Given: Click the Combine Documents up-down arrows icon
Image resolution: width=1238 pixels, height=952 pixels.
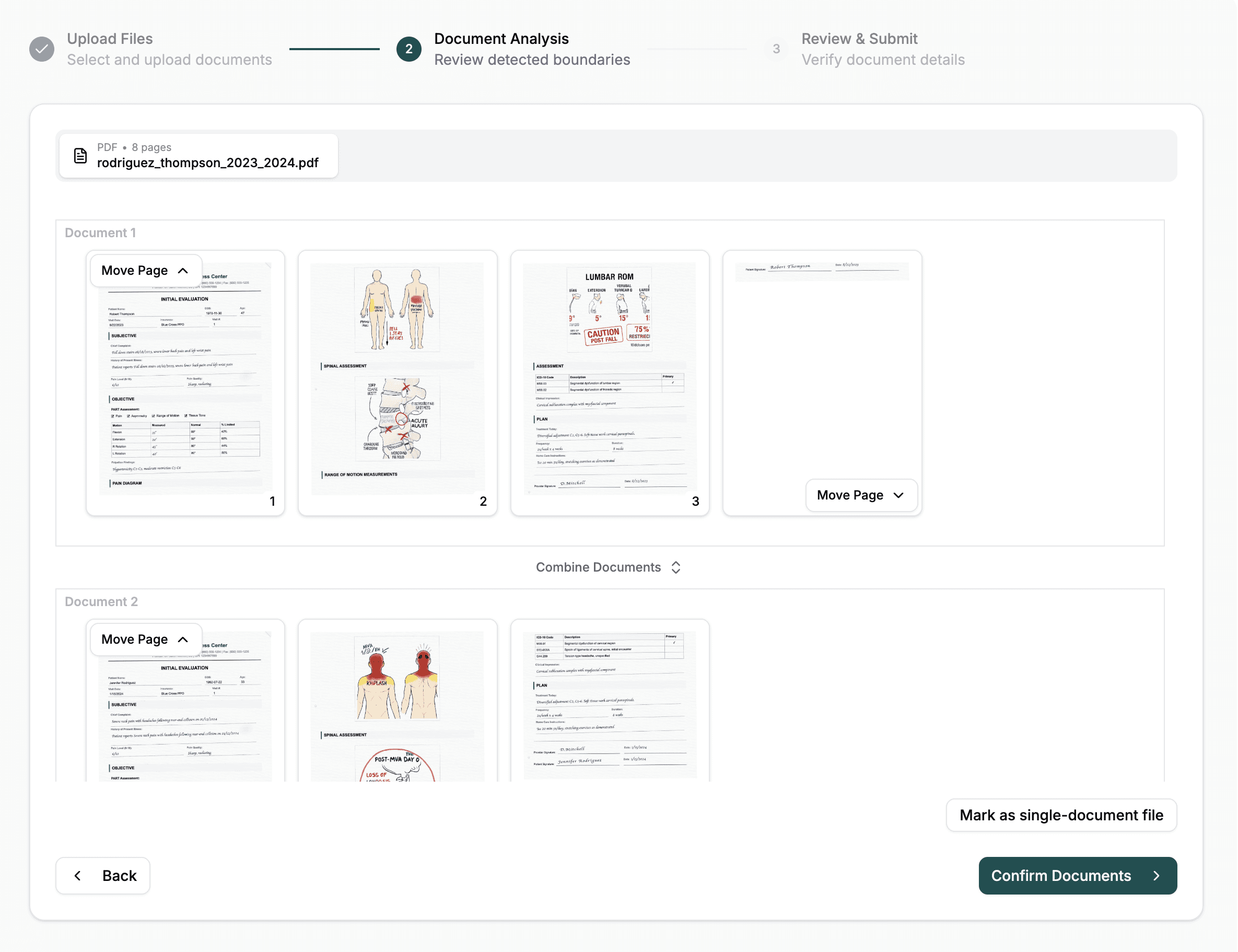Looking at the screenshot, I should coord(676,567).
